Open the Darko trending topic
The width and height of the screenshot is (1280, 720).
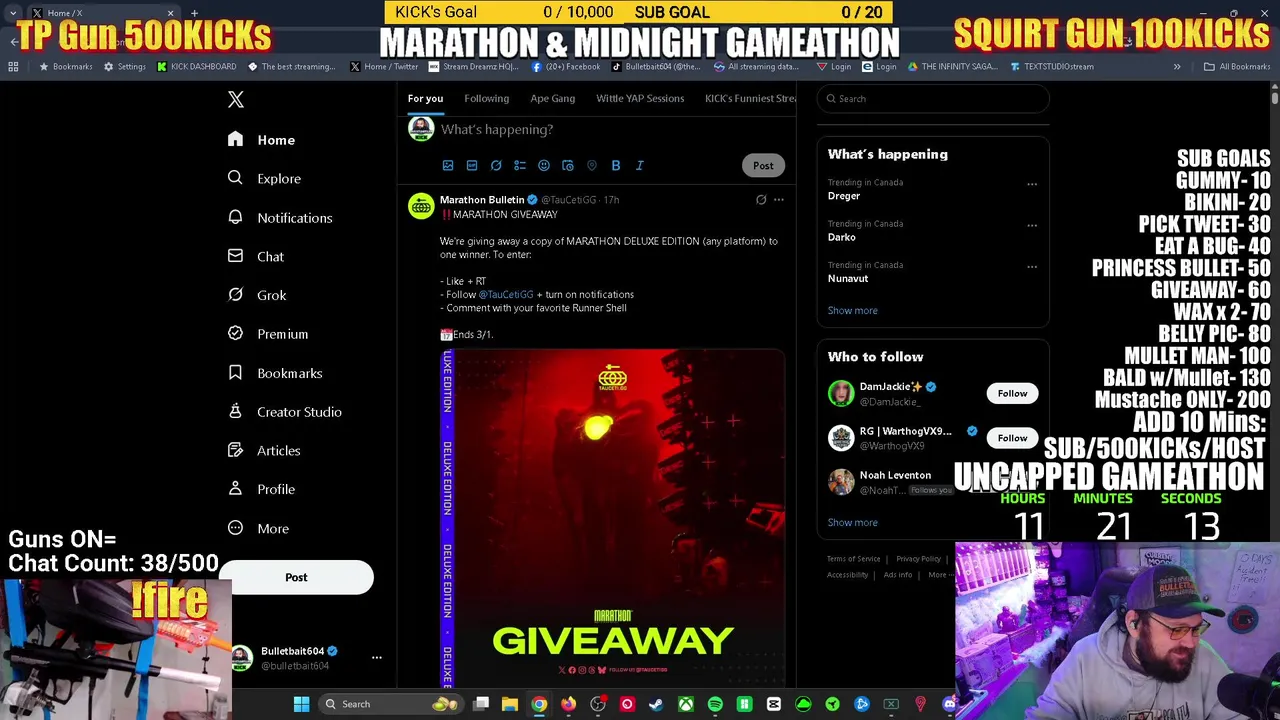pyautogui.click(x=842, y=238)
